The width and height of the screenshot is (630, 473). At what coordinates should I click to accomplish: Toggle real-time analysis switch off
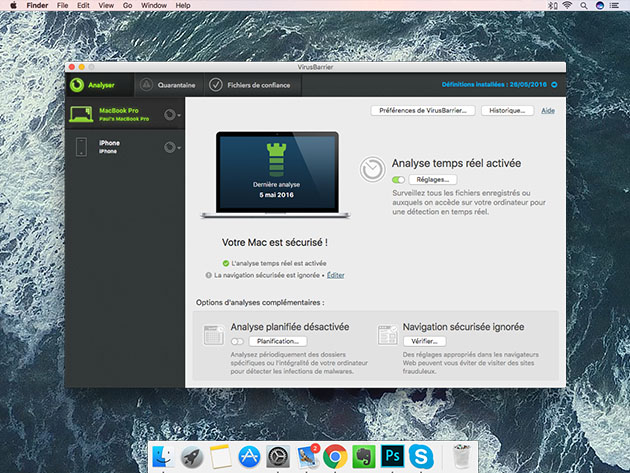pos(398,180)
